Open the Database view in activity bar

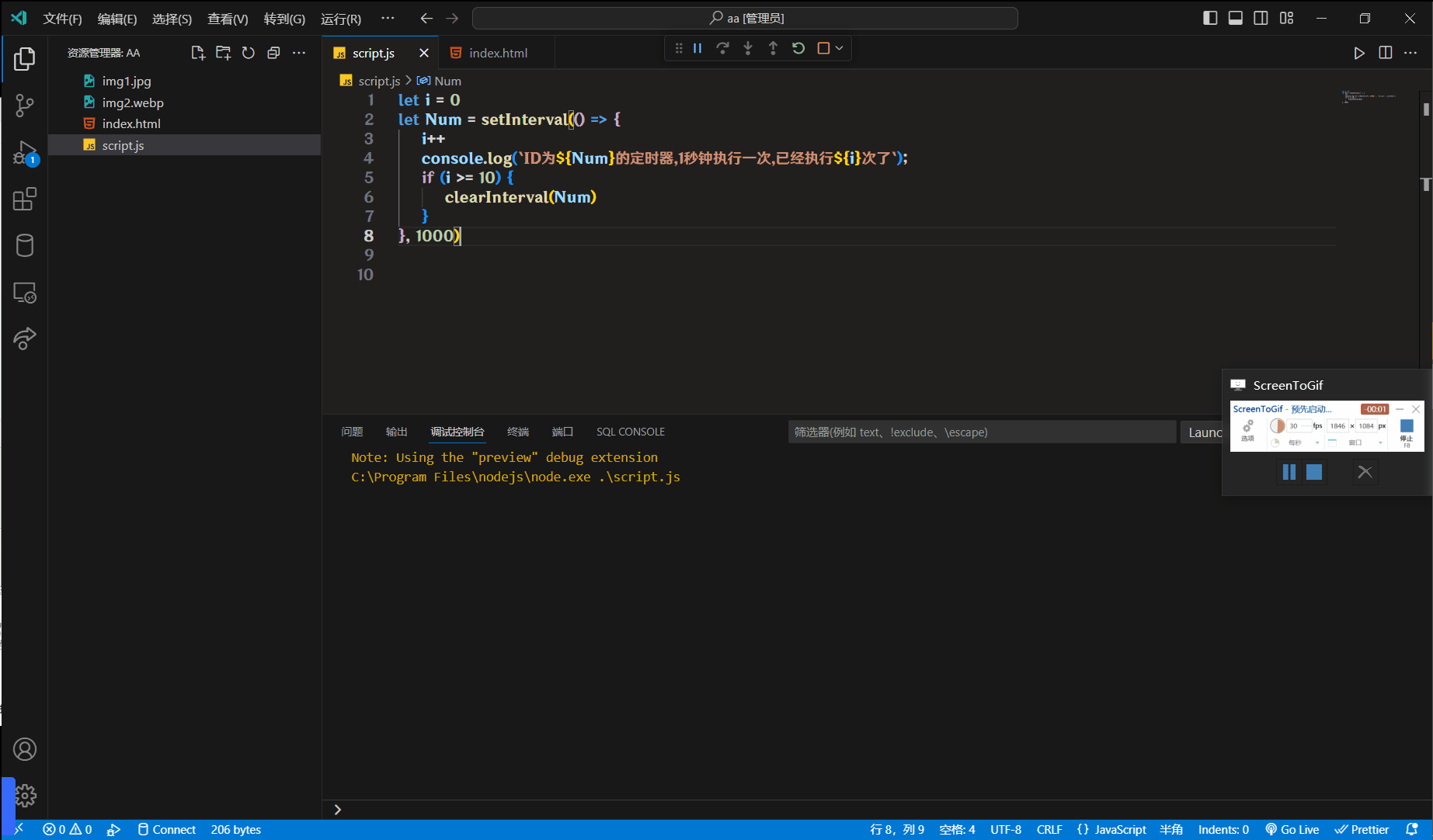point(25,246)
